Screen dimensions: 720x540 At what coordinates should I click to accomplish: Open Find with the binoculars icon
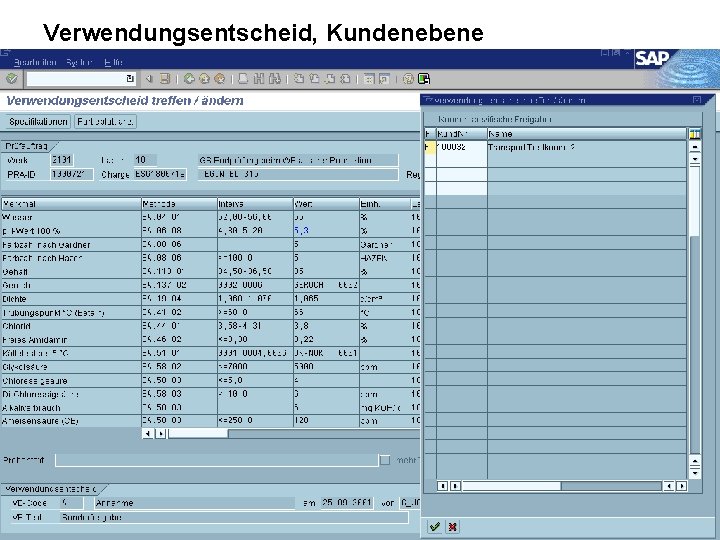[x=259, y=79]
